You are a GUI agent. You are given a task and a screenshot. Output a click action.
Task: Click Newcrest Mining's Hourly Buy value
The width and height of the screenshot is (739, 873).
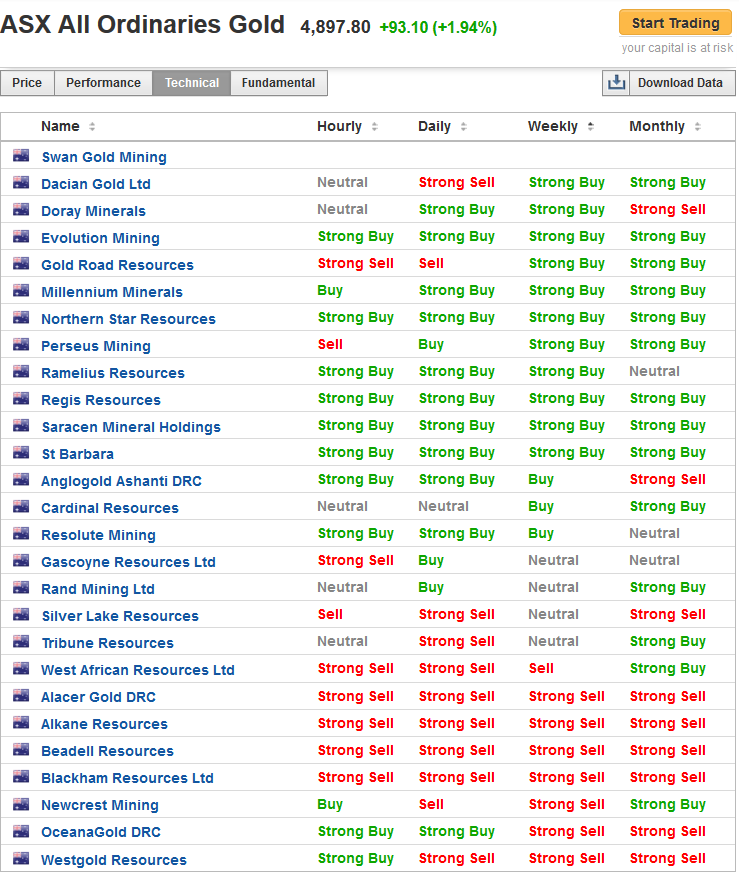pos(330,805)
